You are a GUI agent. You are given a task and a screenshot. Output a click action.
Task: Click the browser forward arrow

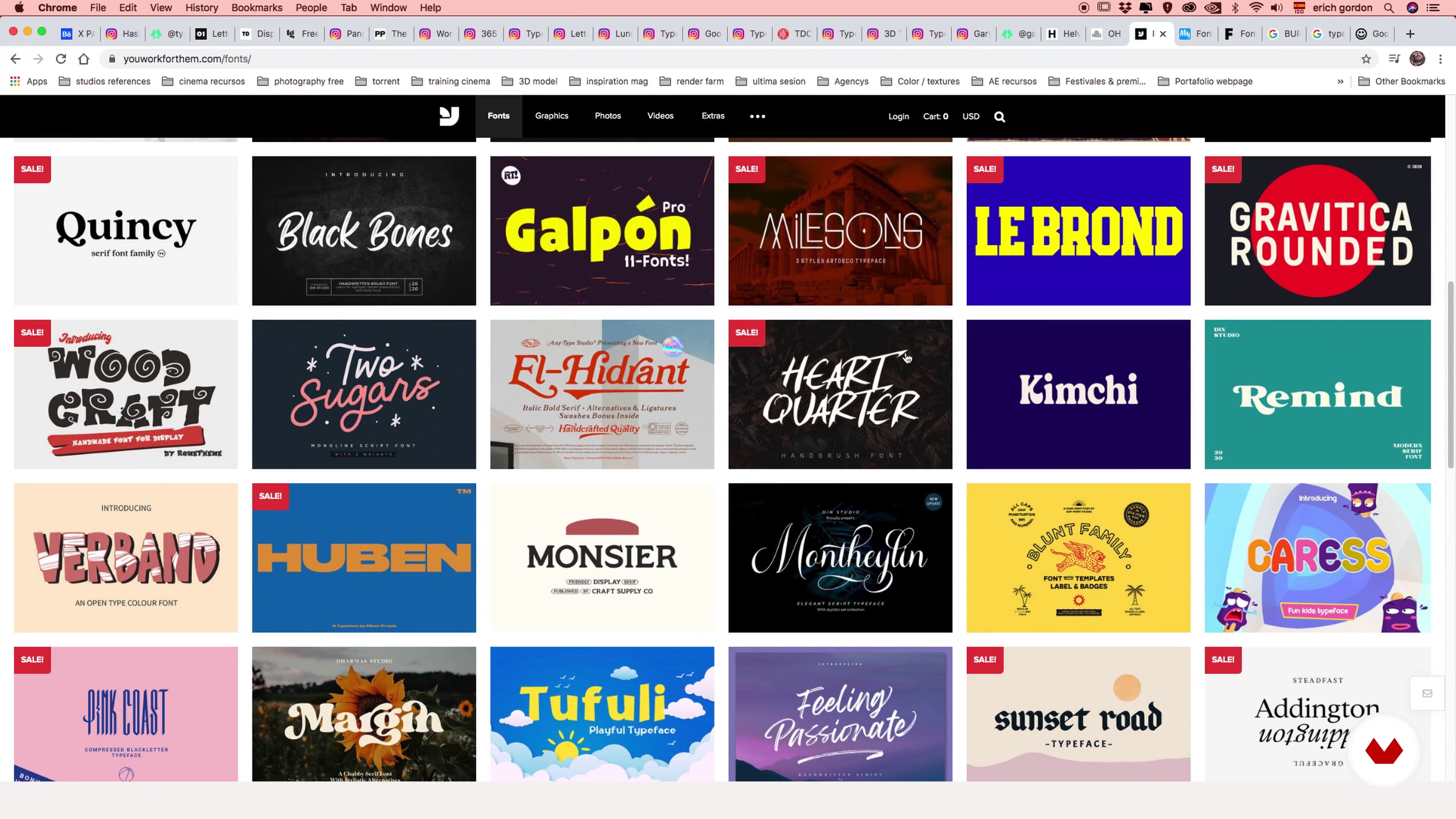click(x=38, y=59)
